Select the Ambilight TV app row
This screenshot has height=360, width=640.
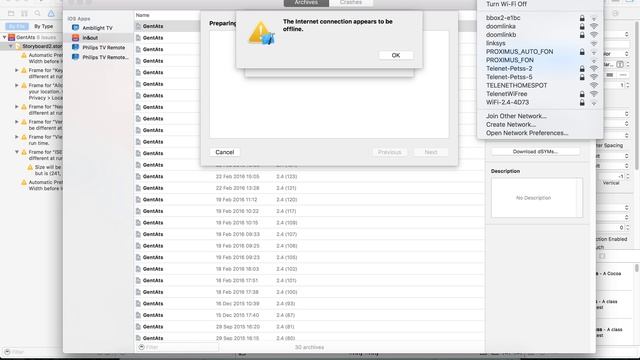pyautogui.click(x=99, y=28)
